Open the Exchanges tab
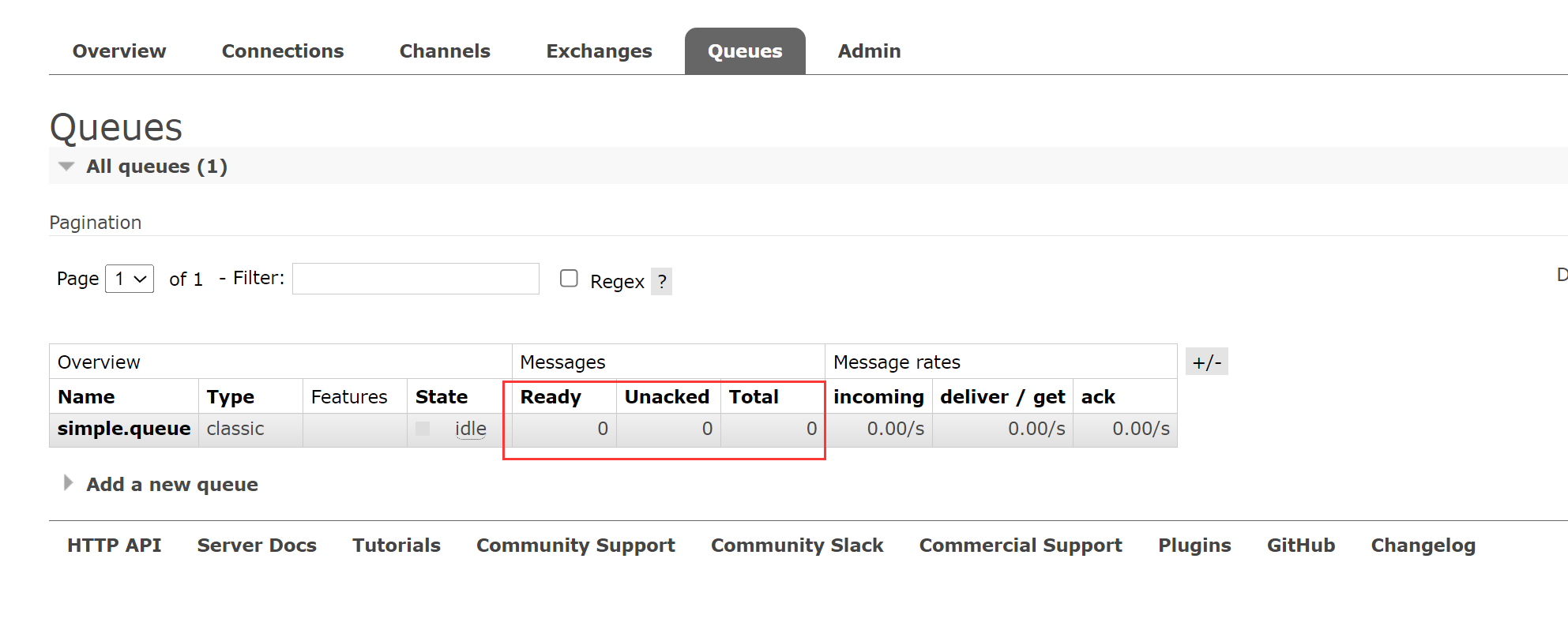The image size is (1568, 630). [x=599, y=51]
